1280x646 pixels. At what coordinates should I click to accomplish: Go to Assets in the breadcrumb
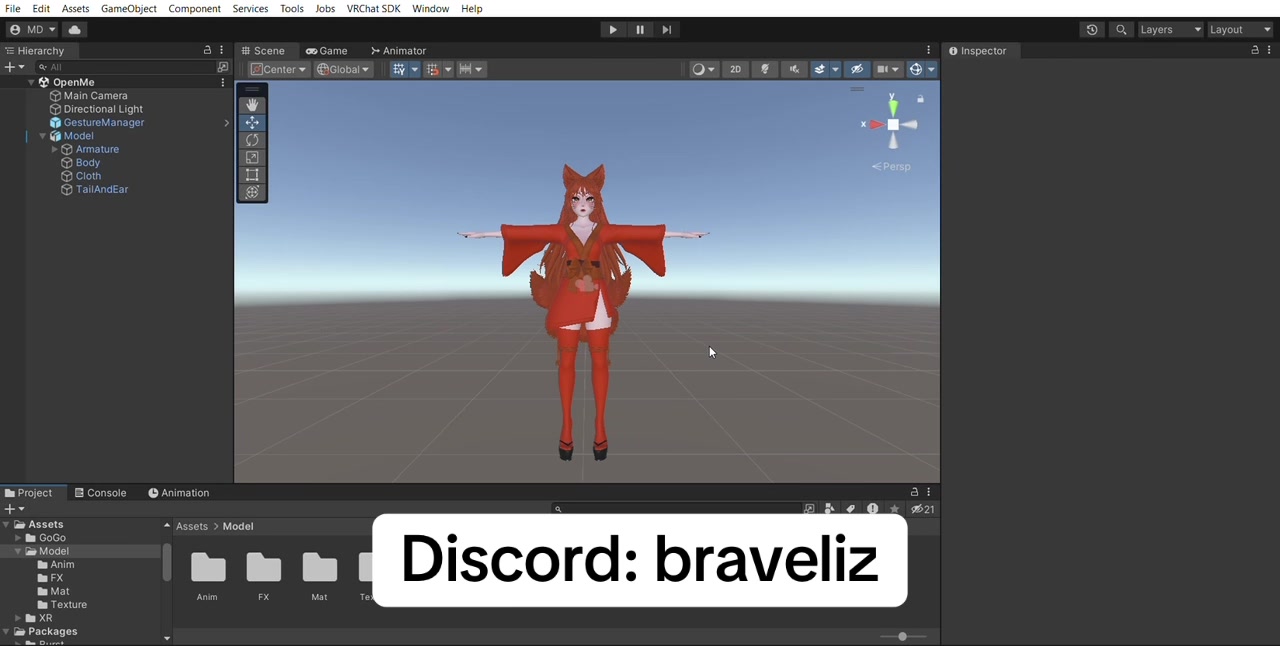(x=192, y=526)
